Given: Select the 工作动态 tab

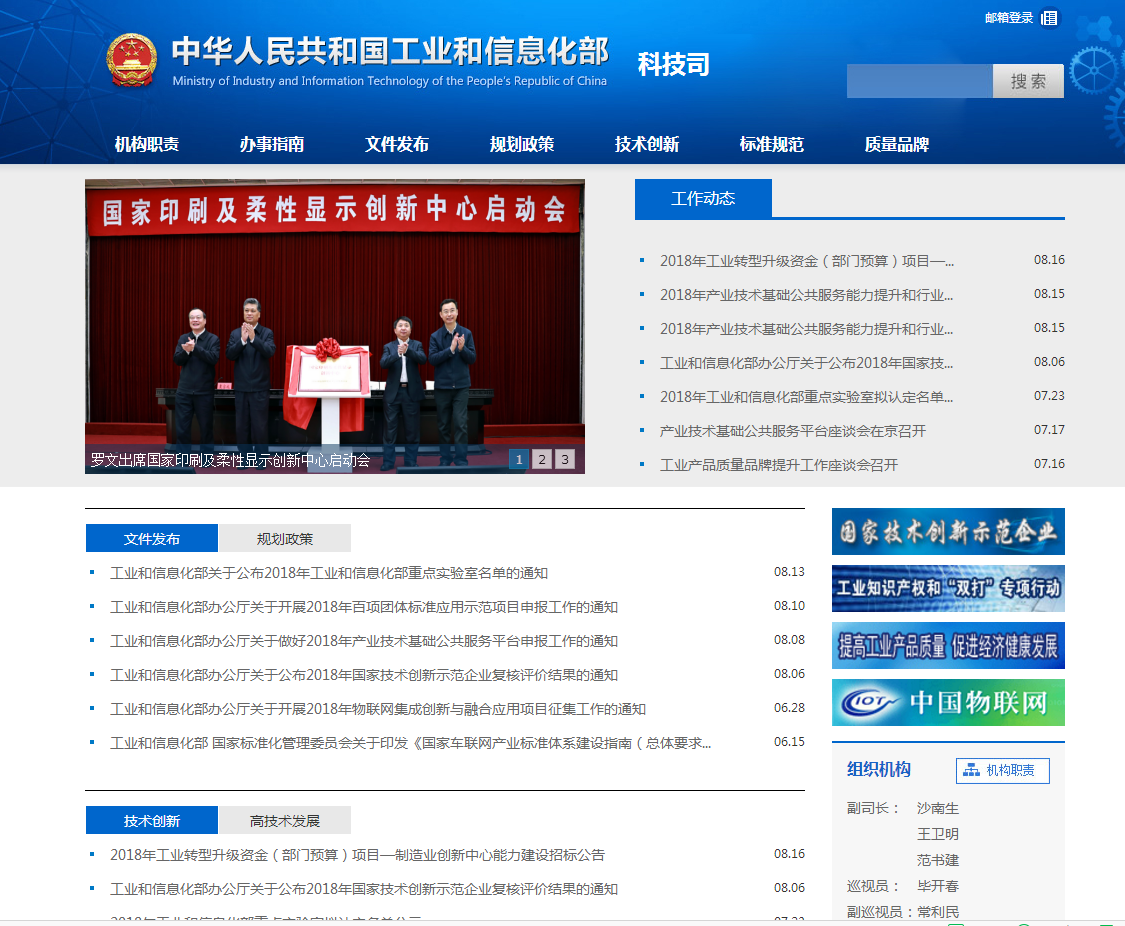Looking at the screenshot, I should [703, 198].
